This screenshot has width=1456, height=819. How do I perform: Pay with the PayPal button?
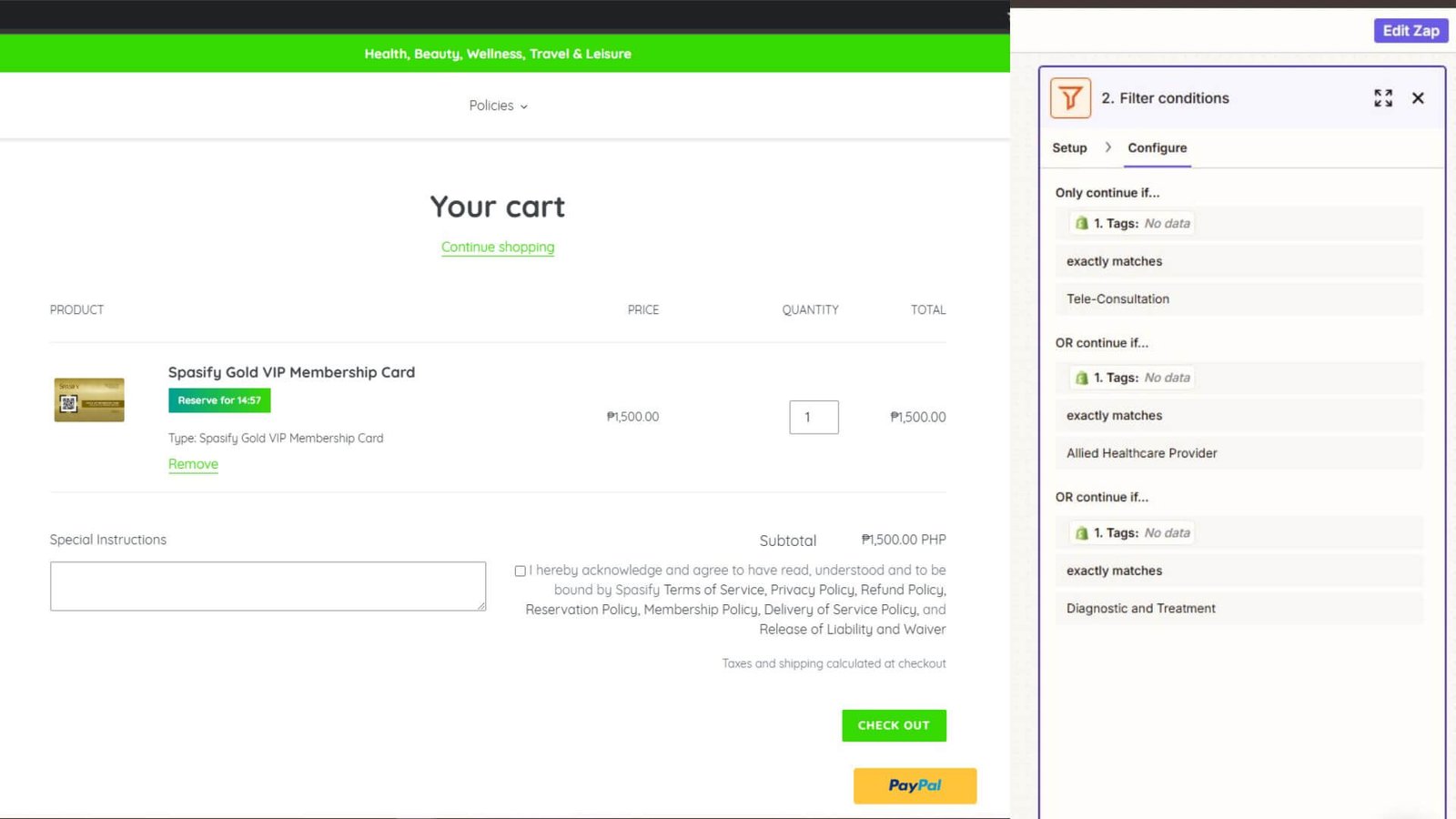pos(915,785)
